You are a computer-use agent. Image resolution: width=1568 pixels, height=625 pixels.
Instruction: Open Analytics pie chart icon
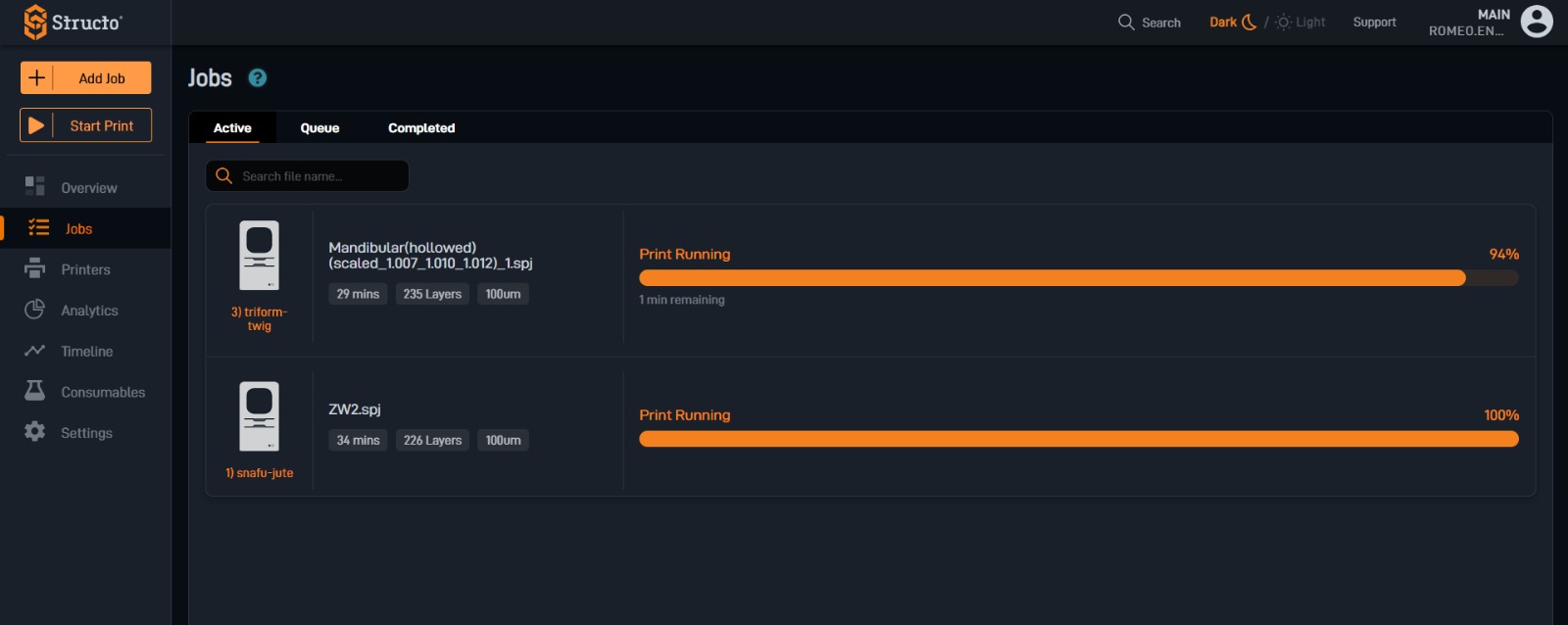(x=35, y=310)
